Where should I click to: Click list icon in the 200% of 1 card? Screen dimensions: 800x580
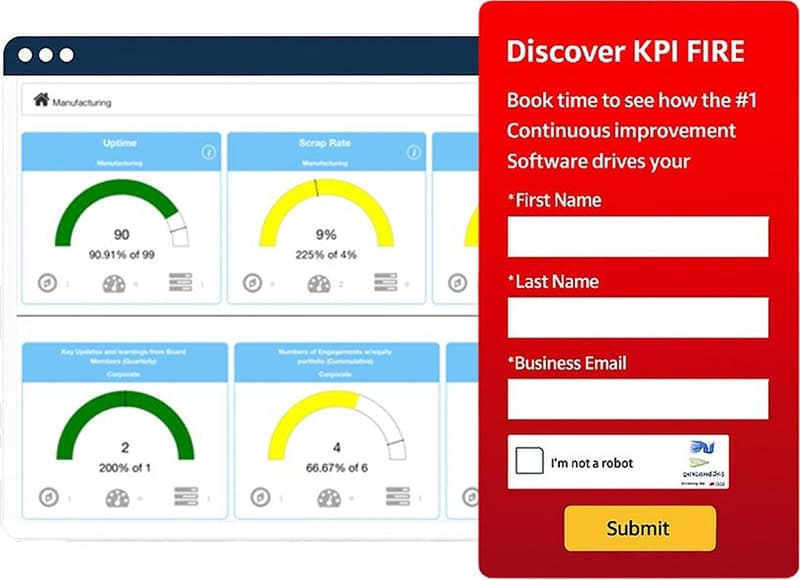tap(186, 496)
